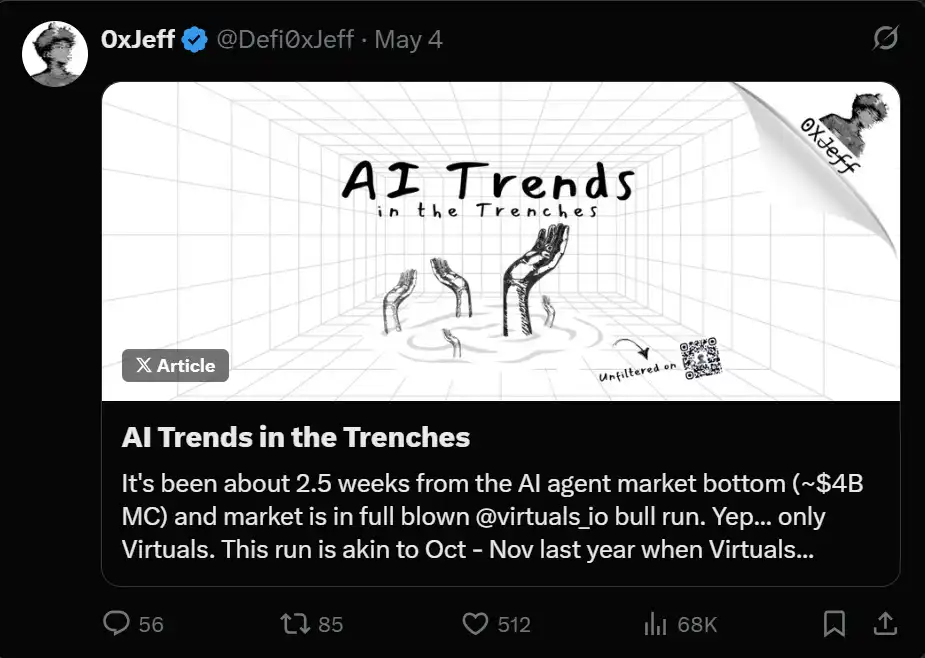925x658 pixels.
Task: Open view analytics bar chart icon
Action: [655, 624]
